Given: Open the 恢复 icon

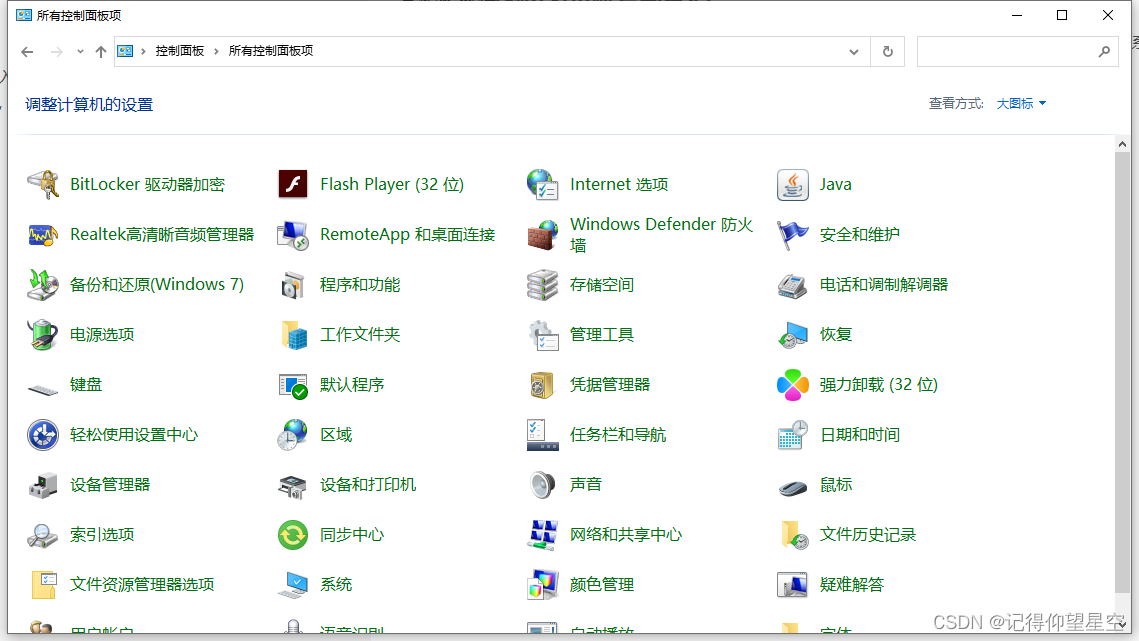Looking at the screenshot, I should click(793, 335).
